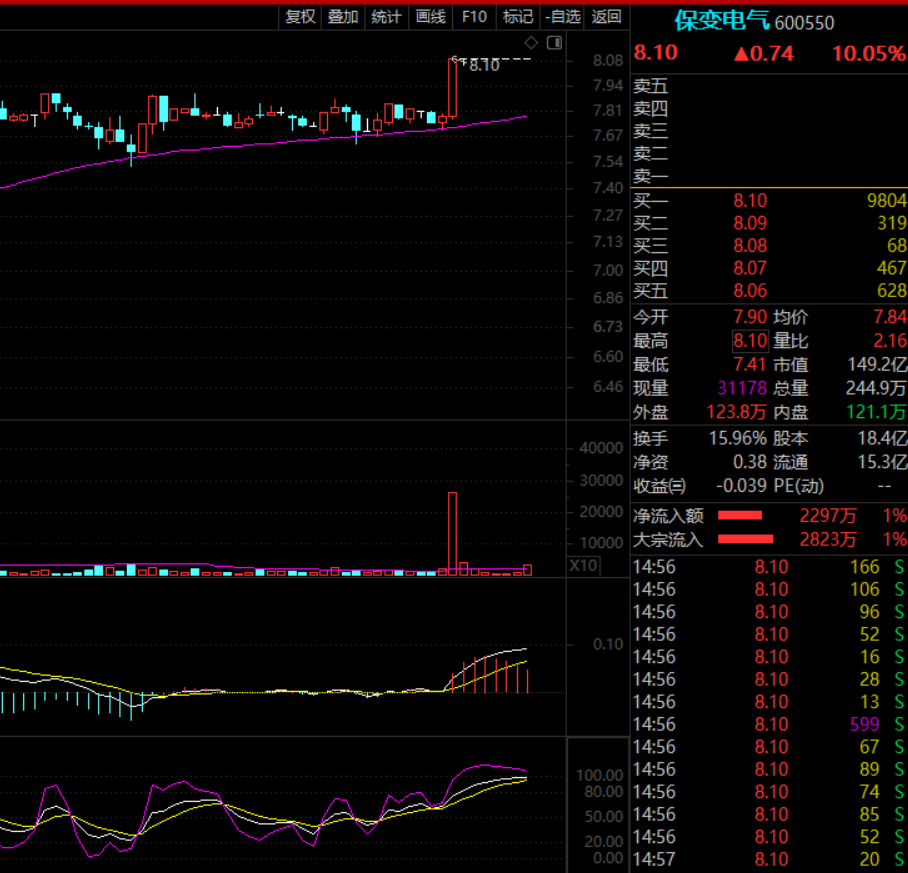
Task: Click 净流入额 amount 2297万
Action: (828, 515)
